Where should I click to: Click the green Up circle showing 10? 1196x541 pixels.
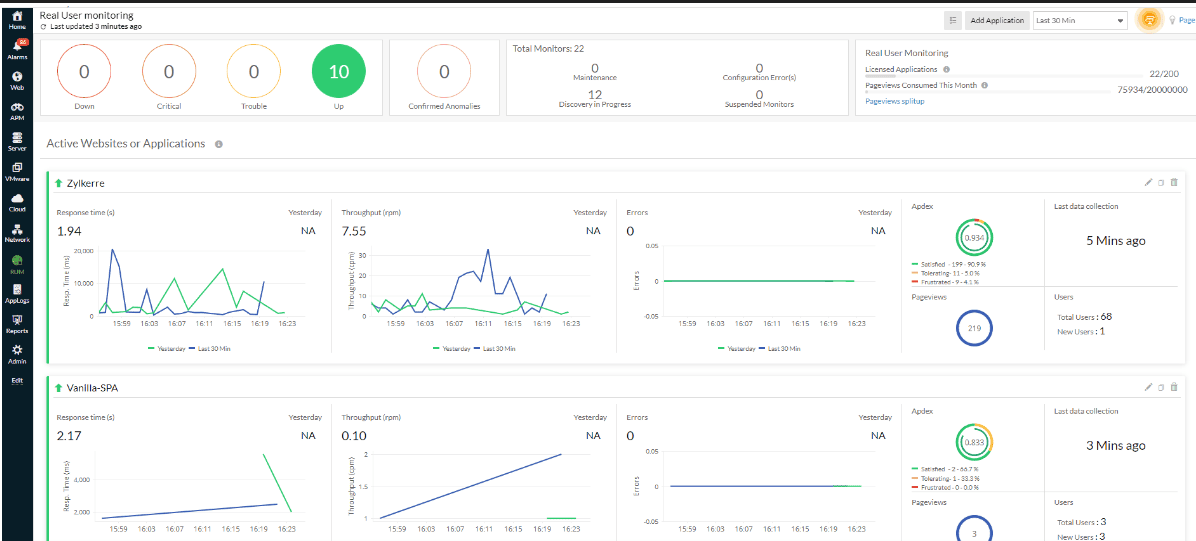[339, 72]
